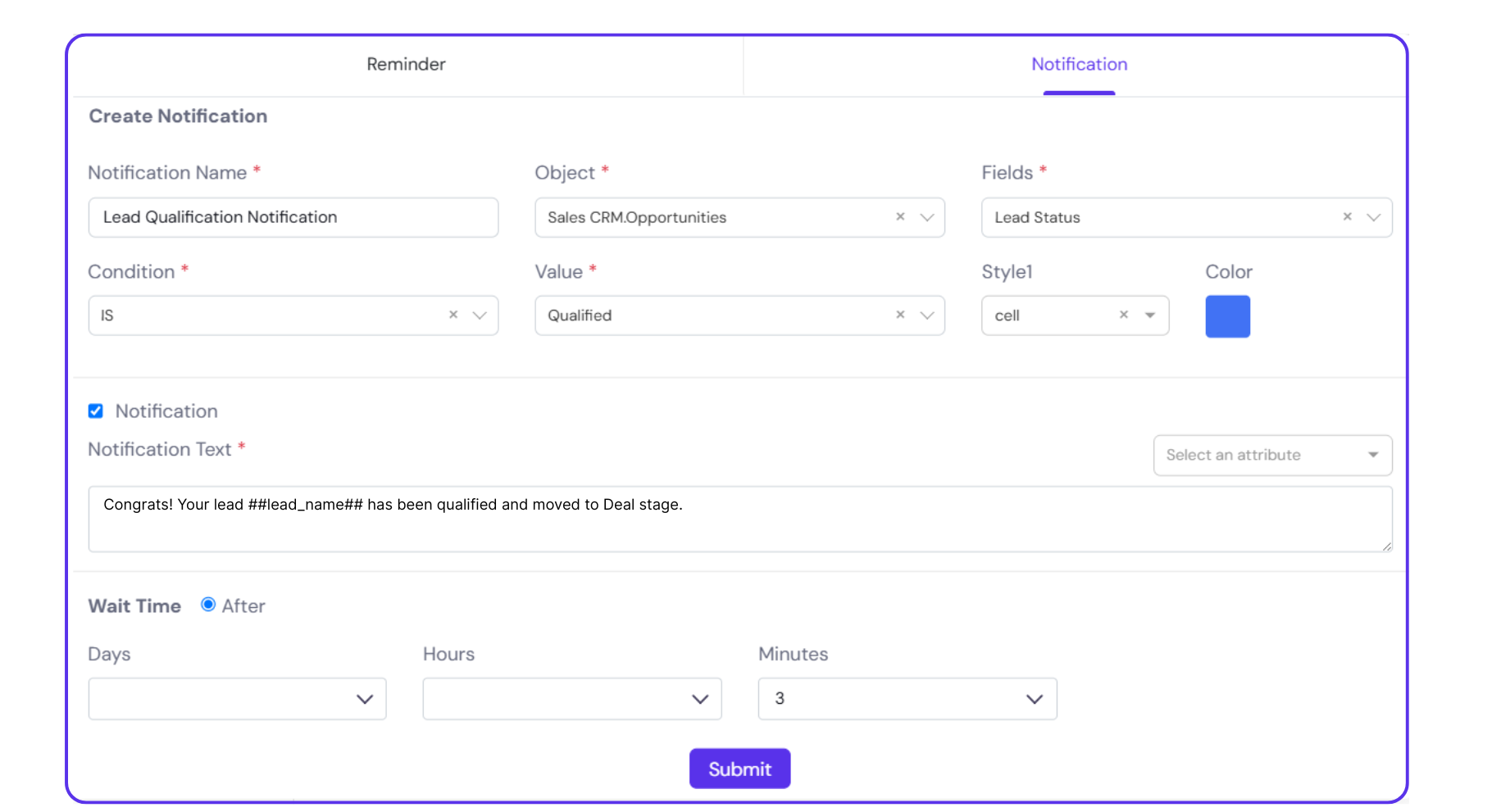Expand the Object dropdown chevron
Screen dimensions: 1492x812
[x=927, y=217]
